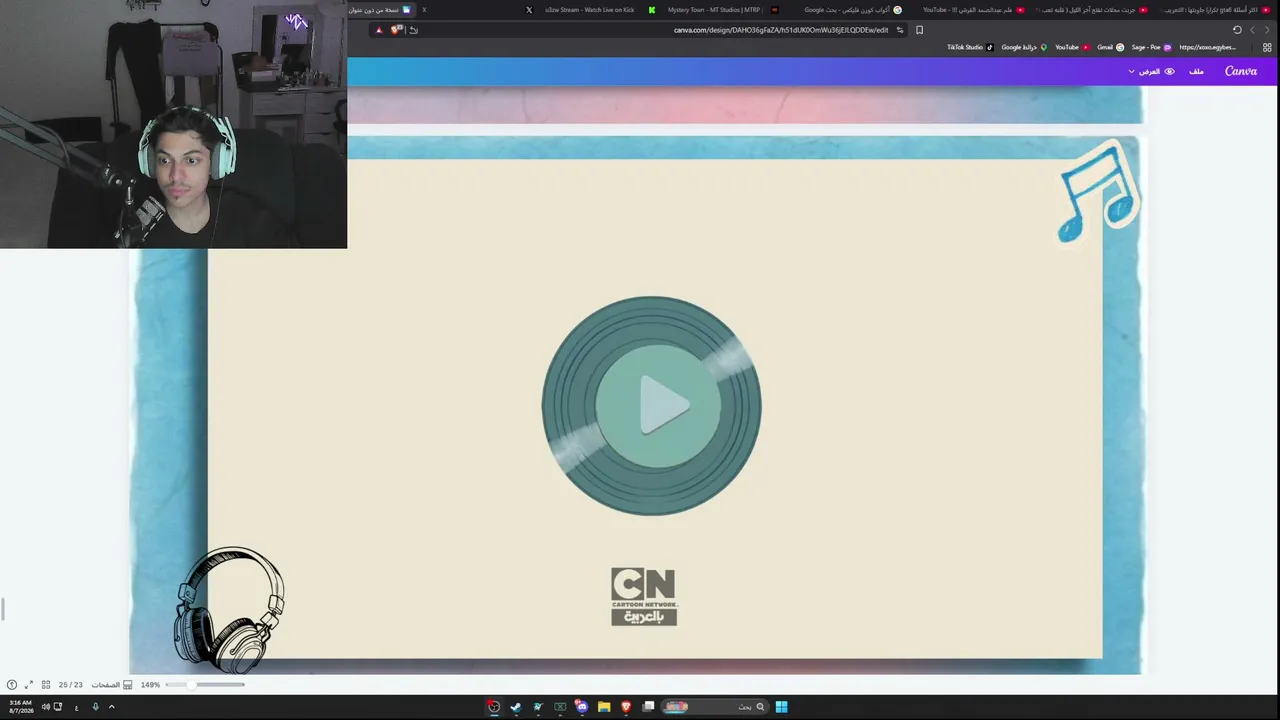
Task: Open Task View on the taskbar
Action: point(648,707)
